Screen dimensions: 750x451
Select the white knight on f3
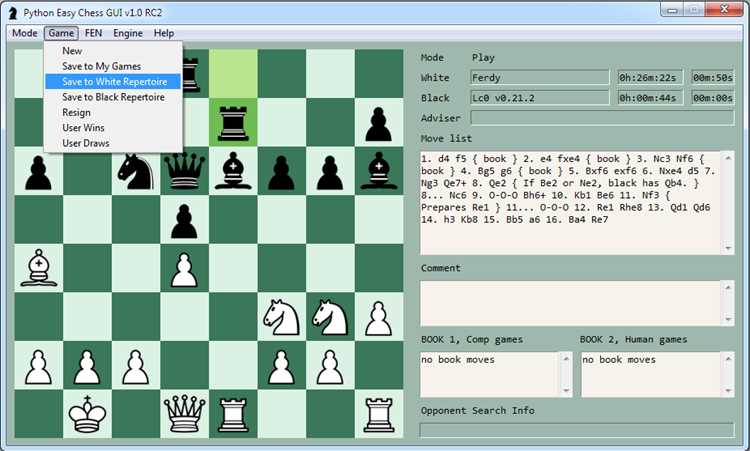[x=281, y=317]
